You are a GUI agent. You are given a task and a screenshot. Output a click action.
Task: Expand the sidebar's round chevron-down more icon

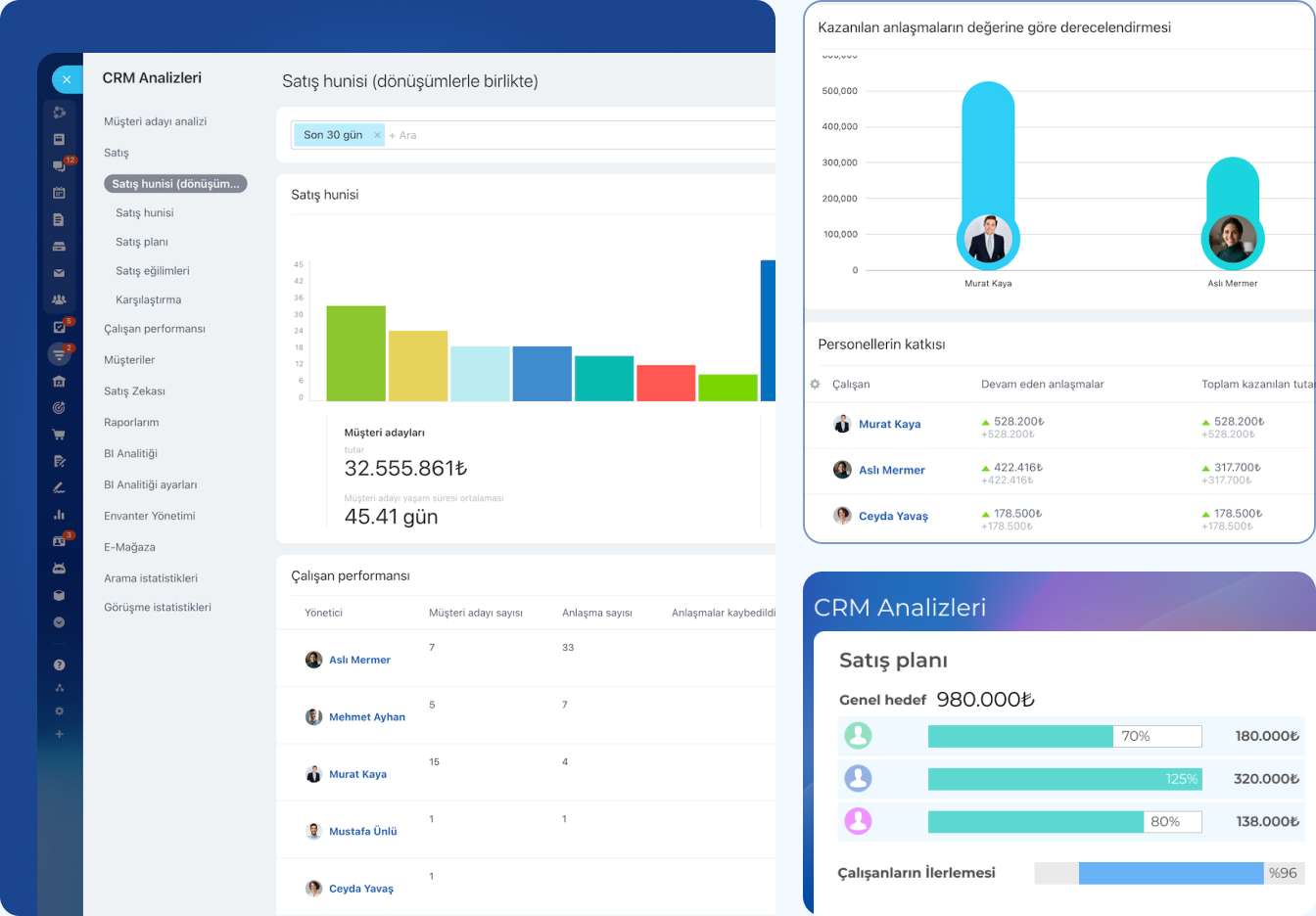point(59,622)
